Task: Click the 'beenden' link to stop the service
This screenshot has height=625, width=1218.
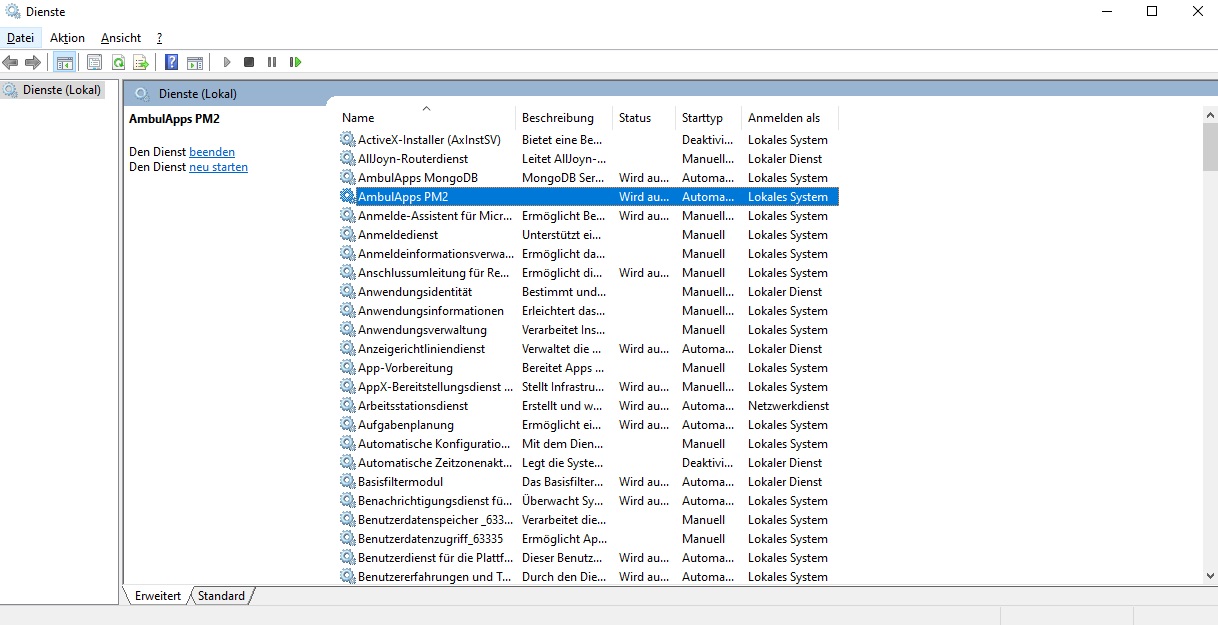Action: click(x=212, y=152)
